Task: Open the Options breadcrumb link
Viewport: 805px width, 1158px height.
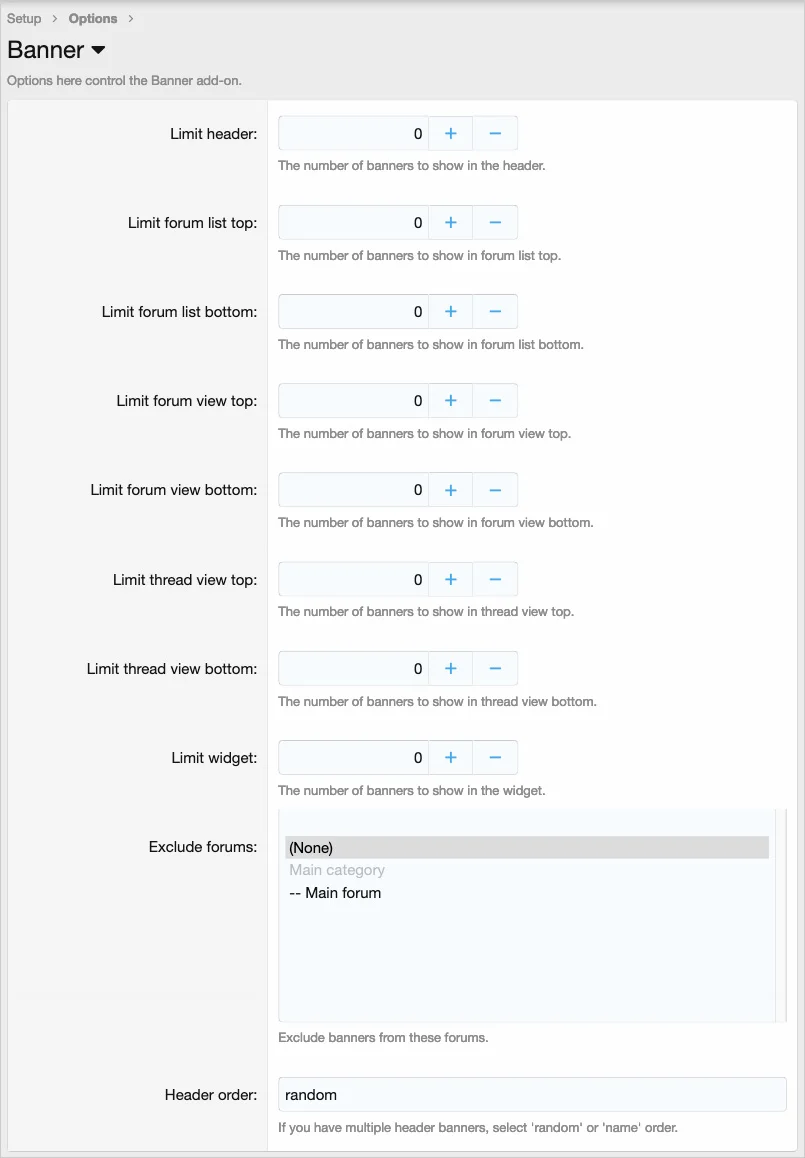Action: pyautogui.click(x=93, y=18)
